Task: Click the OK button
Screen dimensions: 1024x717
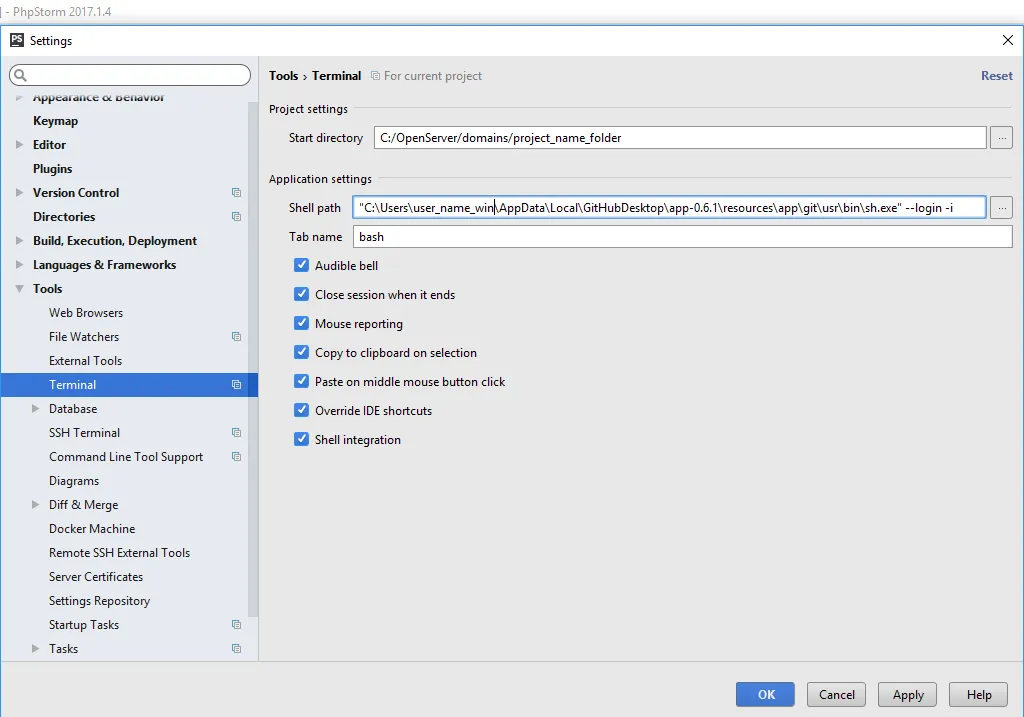Action: (x=765, y=694)
